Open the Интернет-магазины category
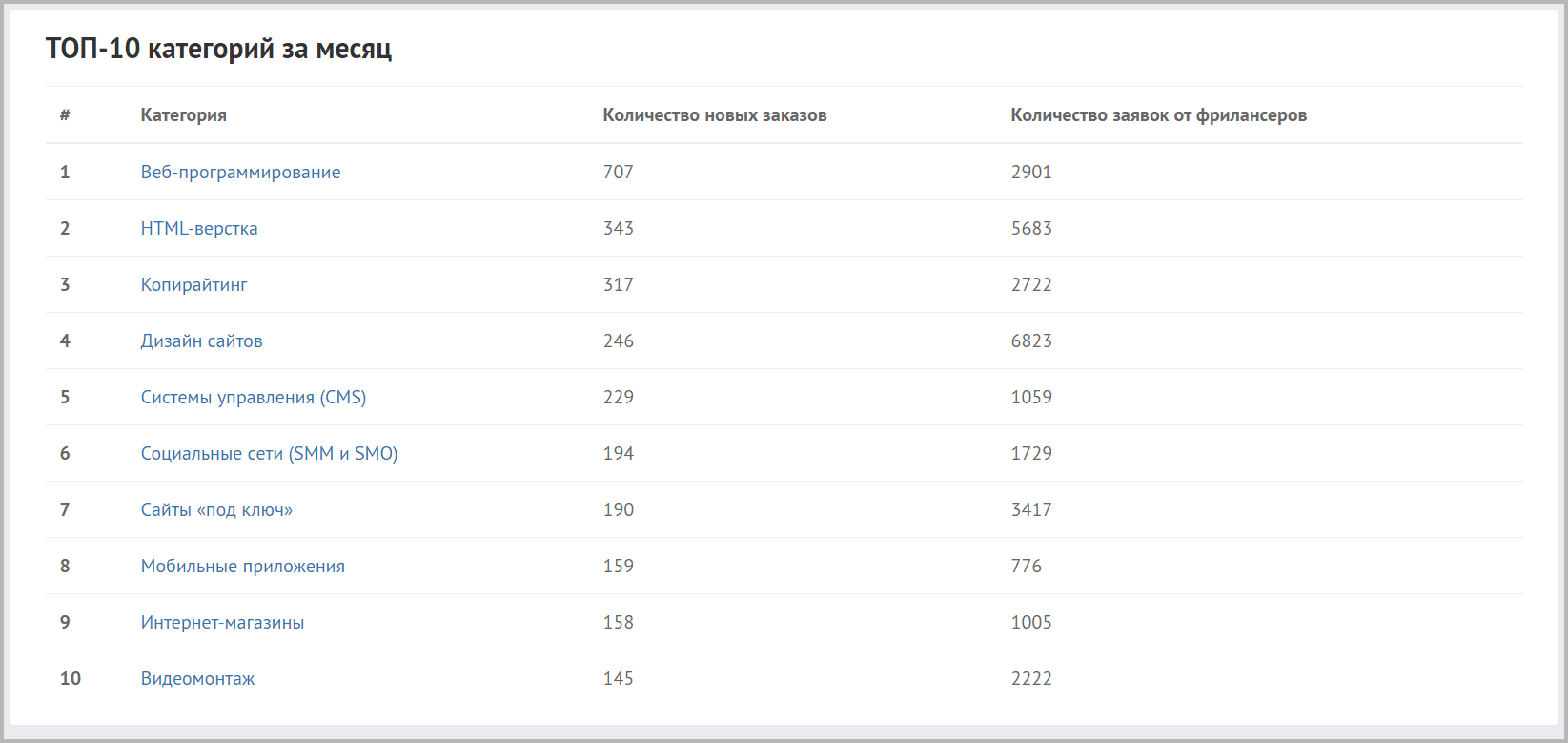Screen dimensions: 1568x743 (222, 623)
